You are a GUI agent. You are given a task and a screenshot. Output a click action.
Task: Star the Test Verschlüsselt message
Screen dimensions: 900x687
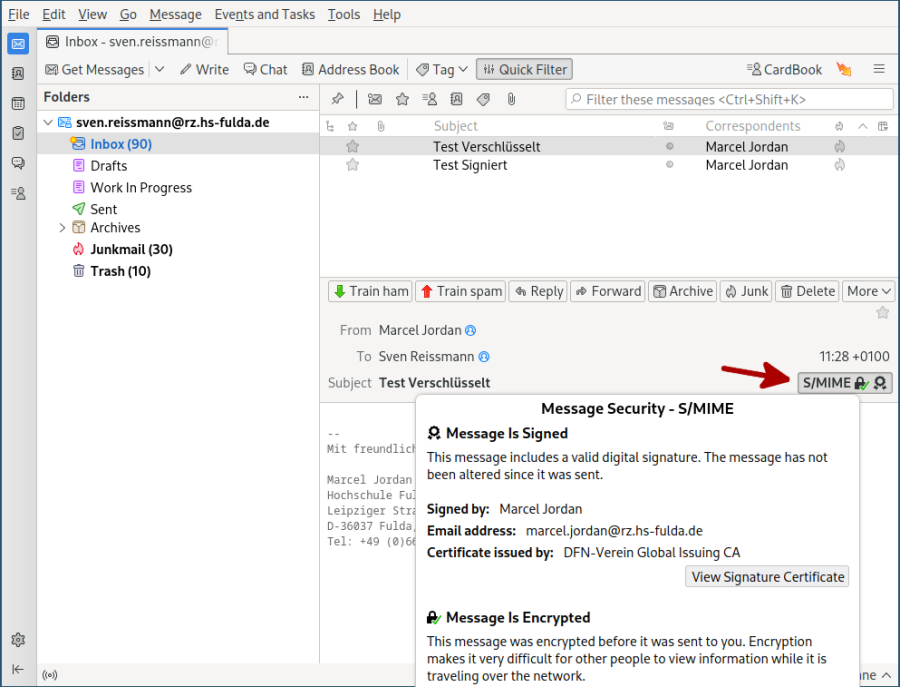pos(352,146)
